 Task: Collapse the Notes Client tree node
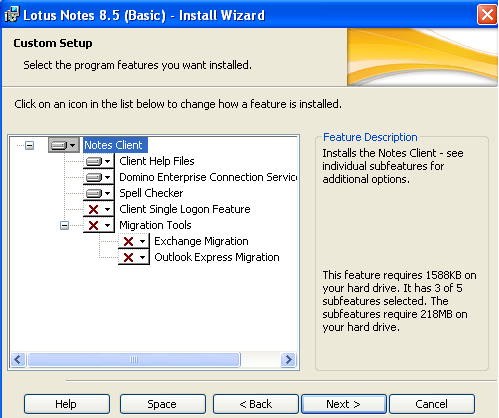(30, 145)
